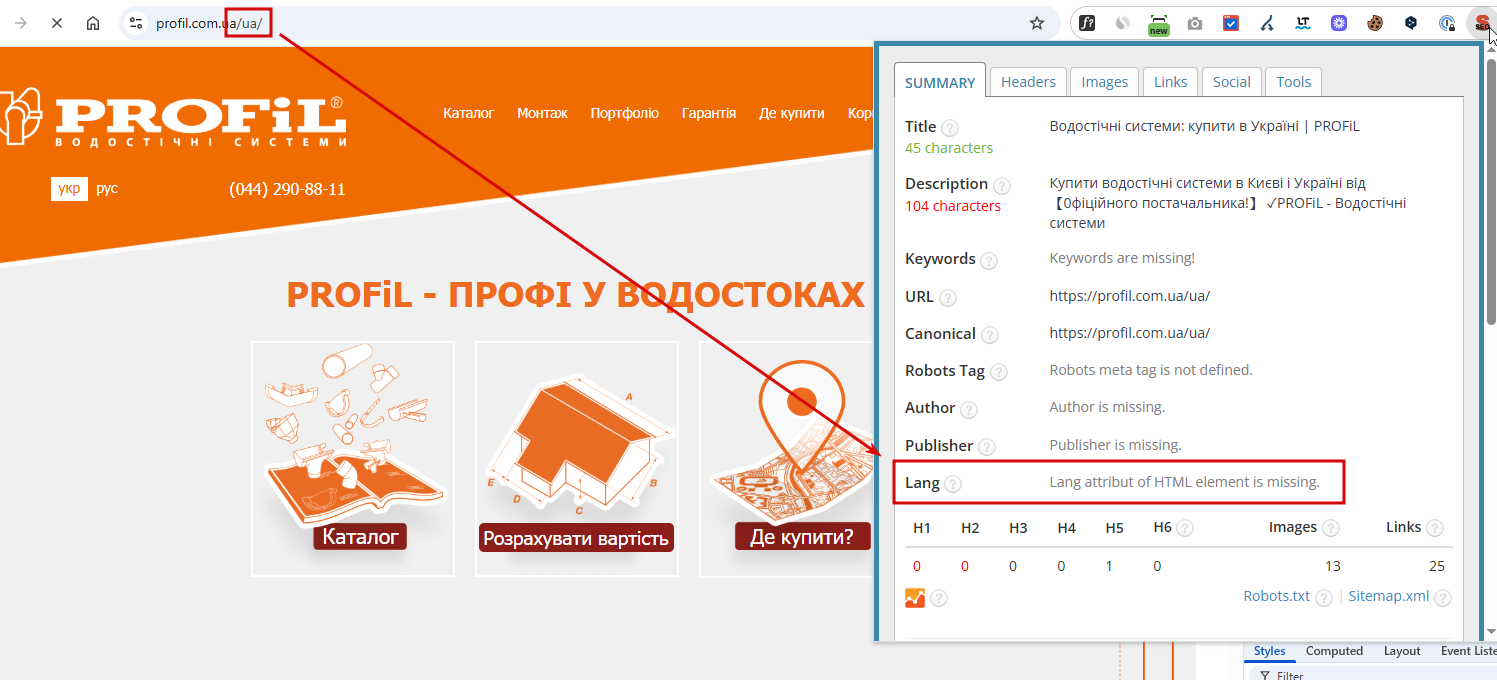This screenshot has height=680, width=1497.
Task: Click the Розрахувати вартість button
Action: 576,538
